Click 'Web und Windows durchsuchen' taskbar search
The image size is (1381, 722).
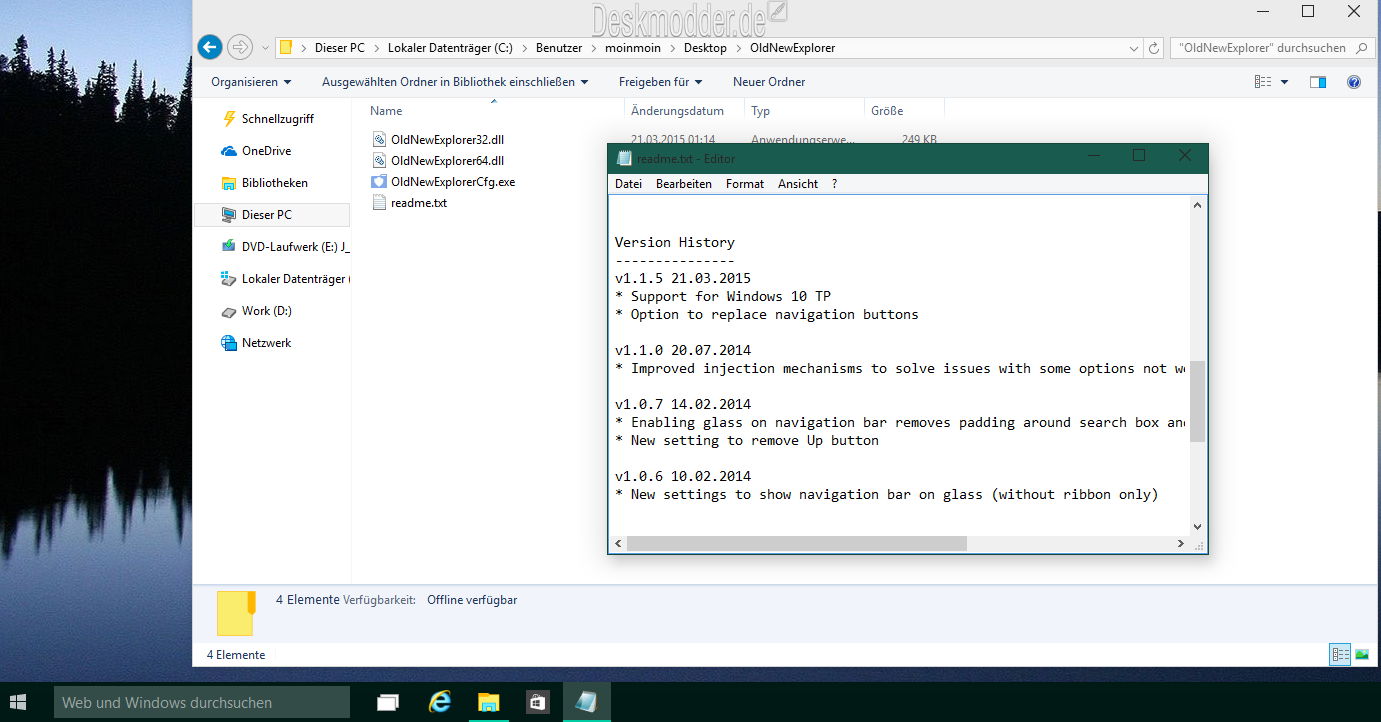tap(202, 703)
